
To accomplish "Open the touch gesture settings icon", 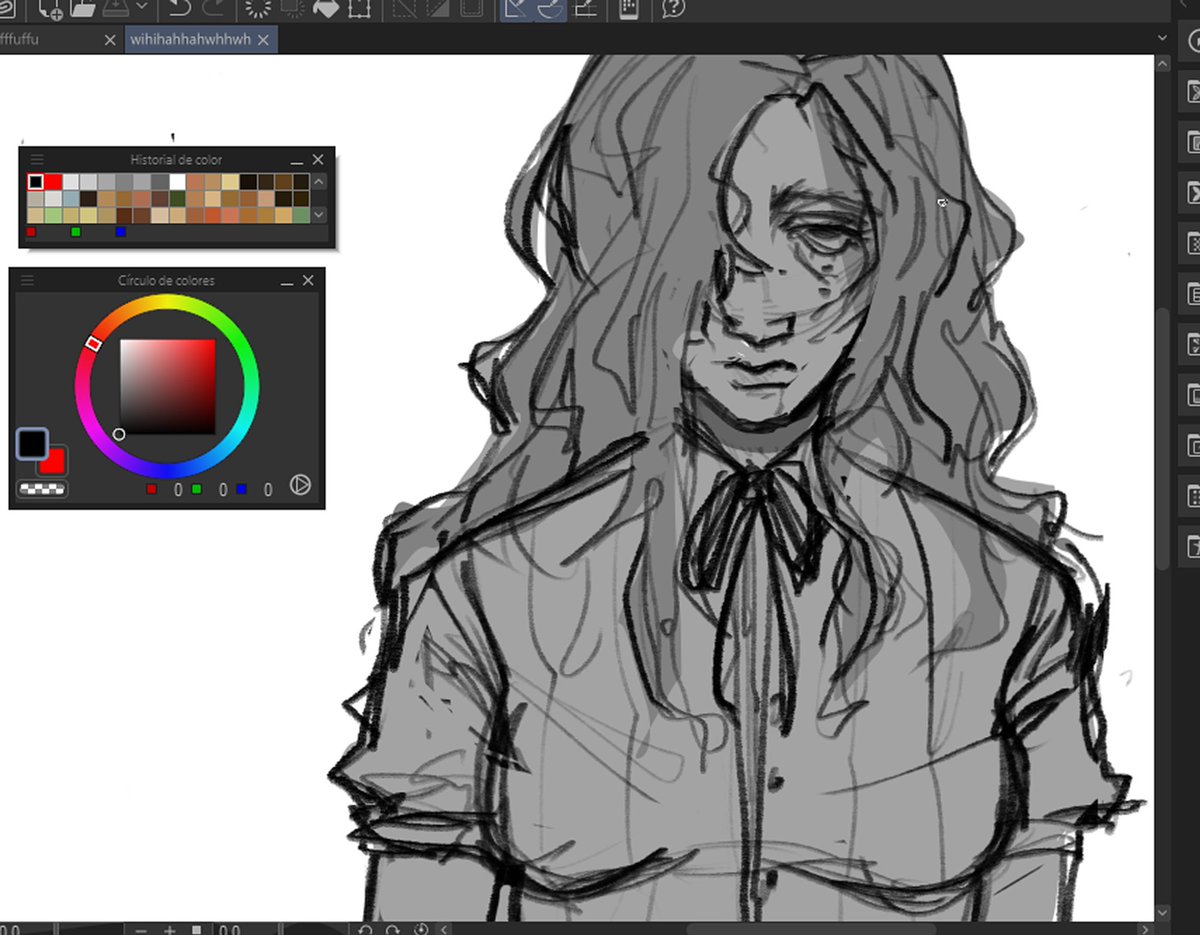I will [629, 9].
